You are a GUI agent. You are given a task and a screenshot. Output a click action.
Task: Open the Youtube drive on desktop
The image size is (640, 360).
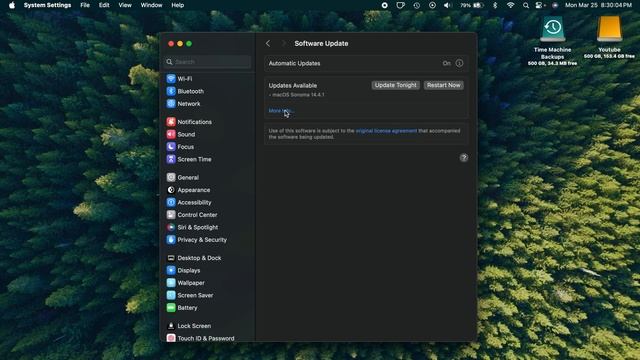pos(609,38)
